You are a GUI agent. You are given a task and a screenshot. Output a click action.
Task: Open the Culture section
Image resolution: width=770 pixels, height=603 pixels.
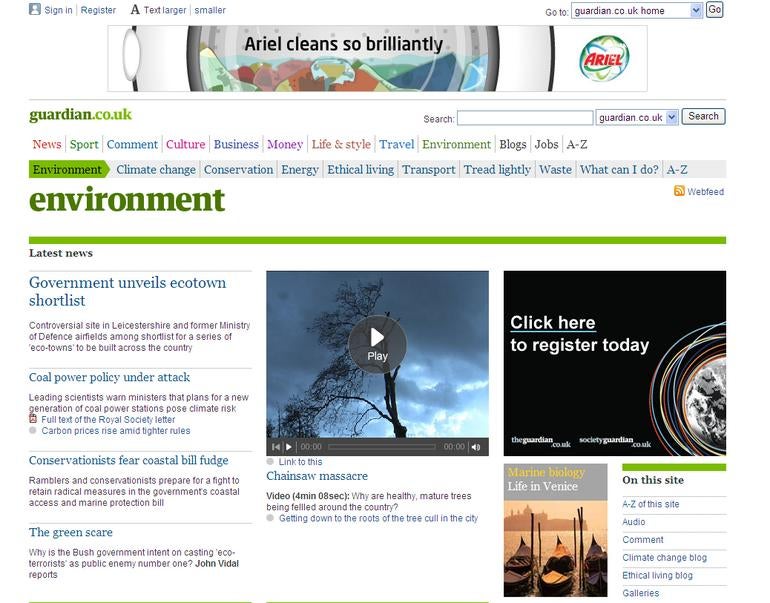(186, 144)
